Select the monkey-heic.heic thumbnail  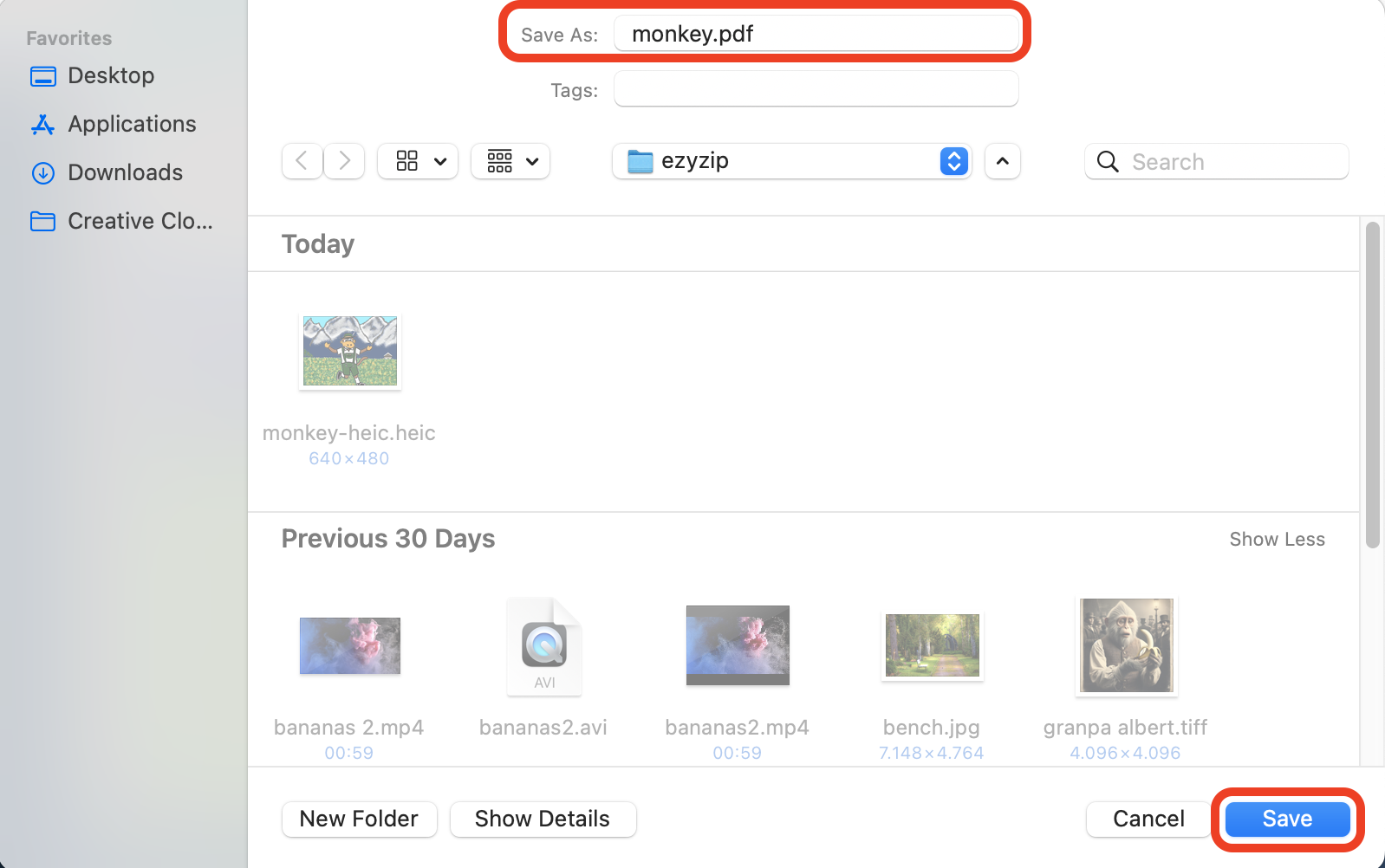tap(350, 351)
